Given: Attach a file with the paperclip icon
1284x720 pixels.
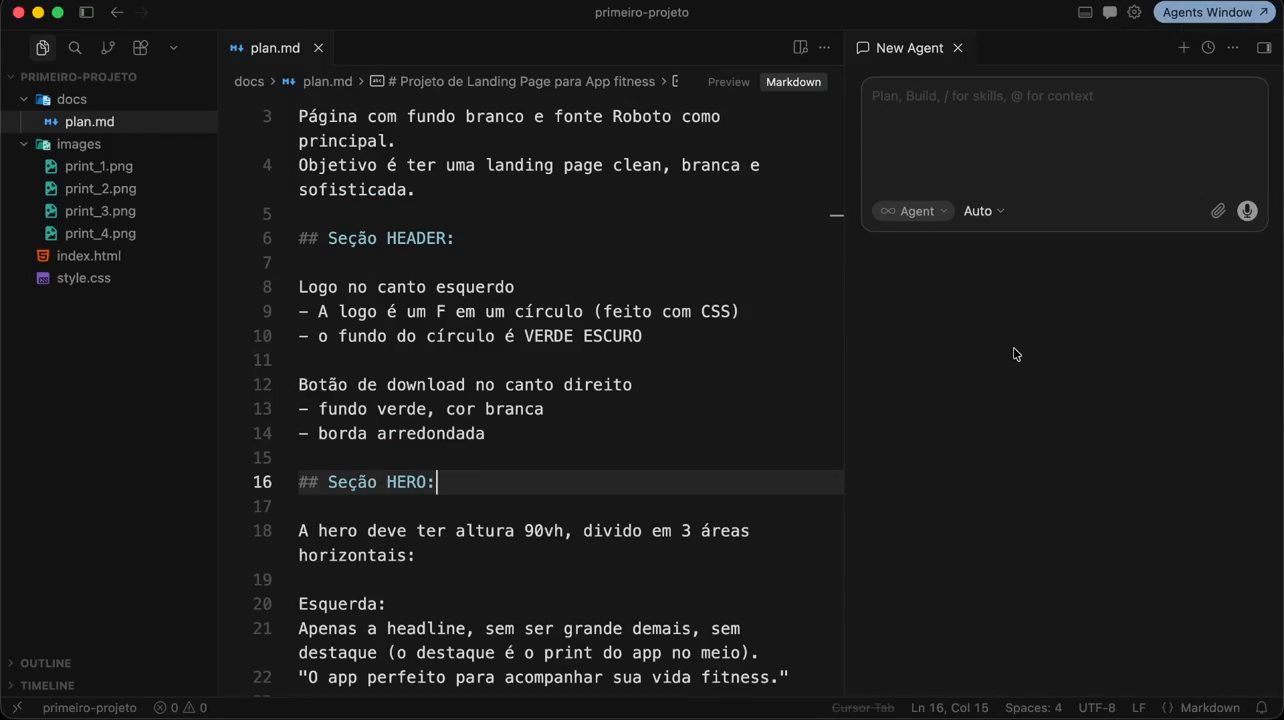Looking at the screenshot, I should pos(1218,211).
